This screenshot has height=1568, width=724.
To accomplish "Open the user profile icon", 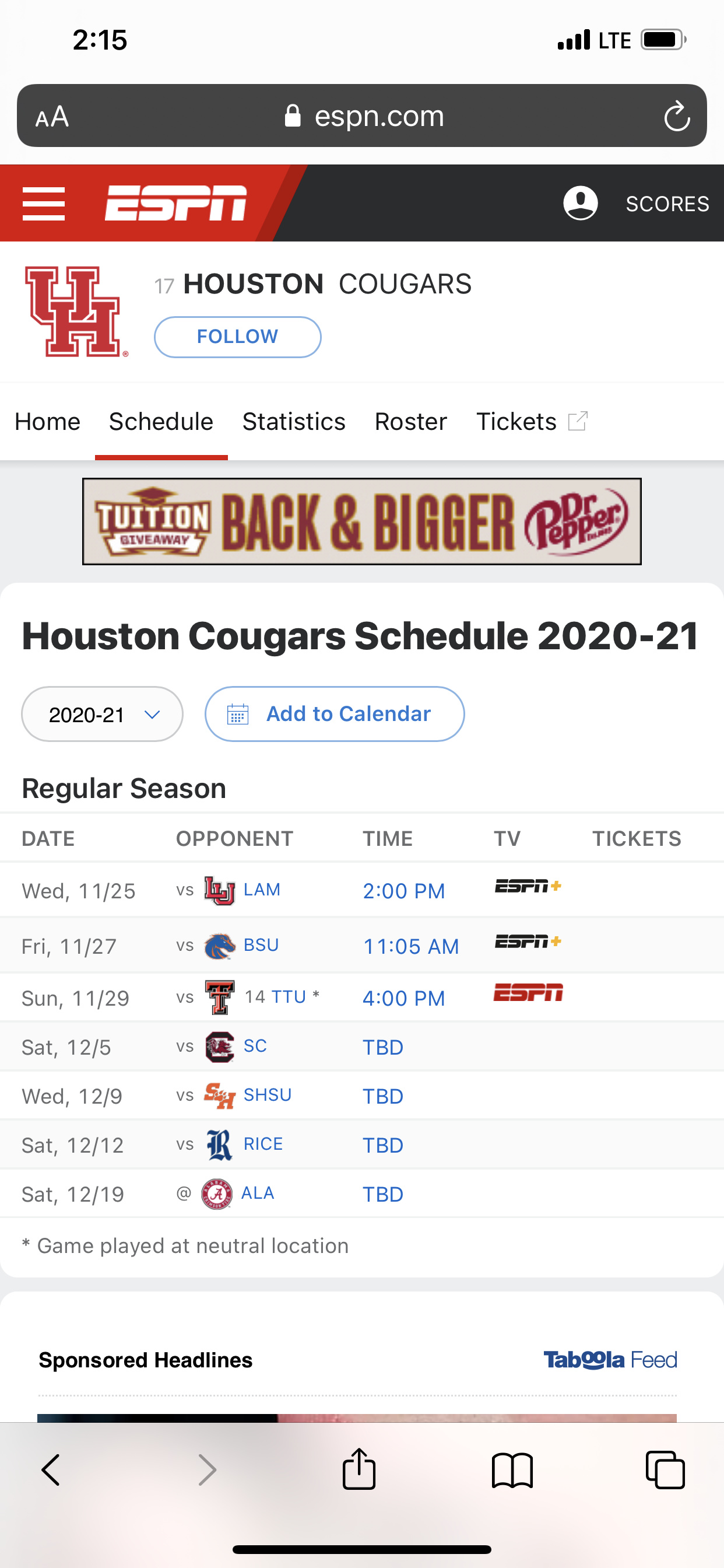I will pyautogui.click(x=580, y=204).
